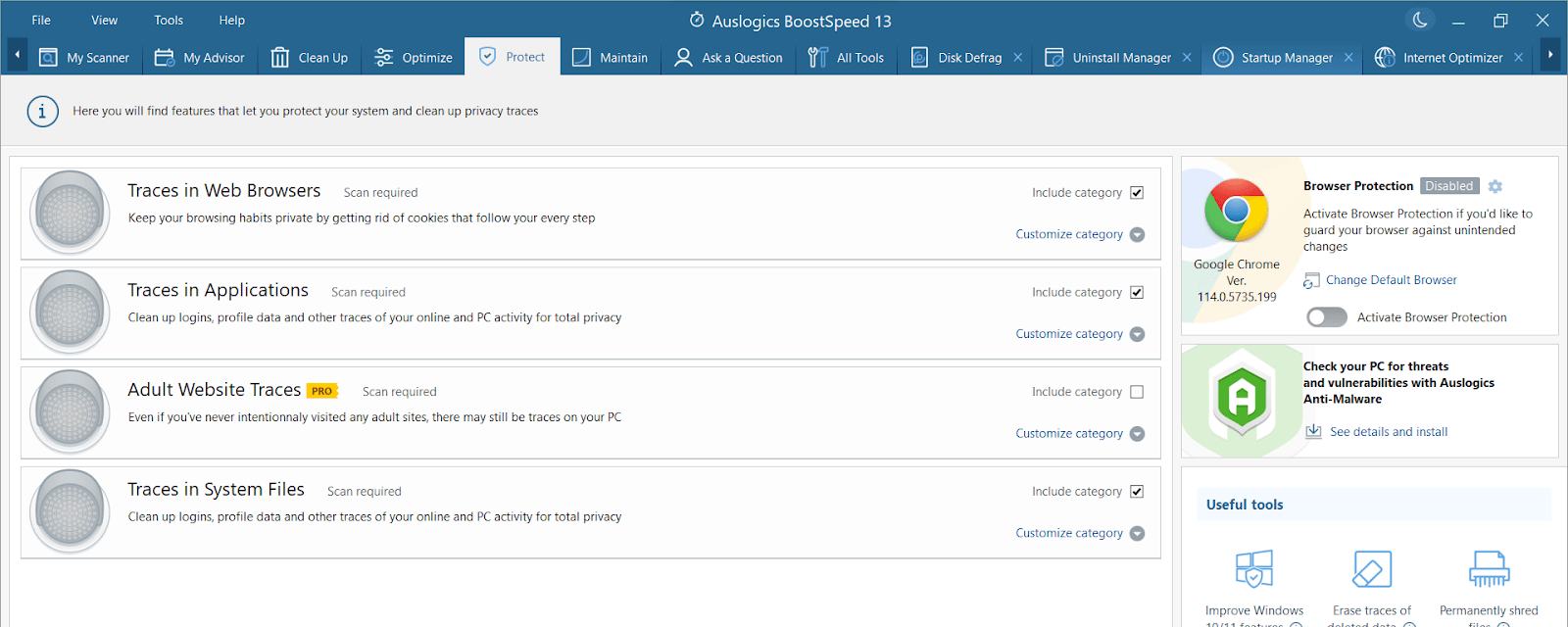
Task: Click the info icon beside the description
Action: coord(42,111)
